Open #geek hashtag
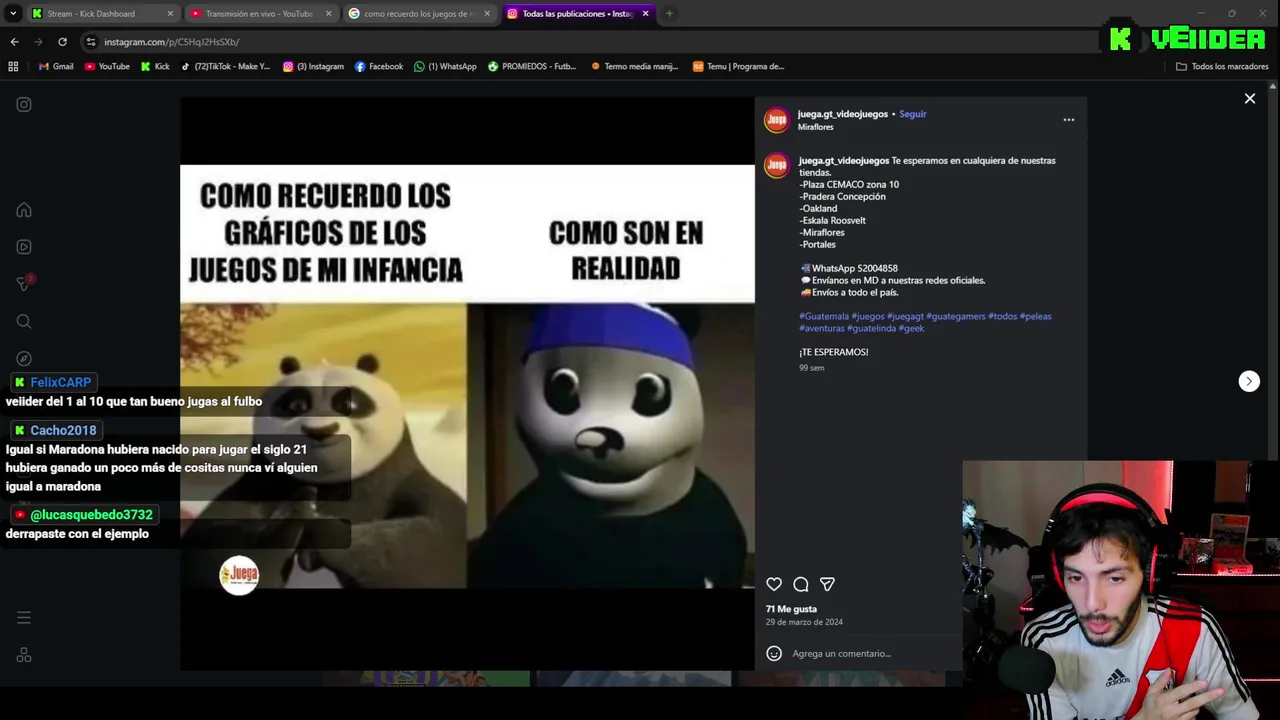Viewport: 1280px width, 720px height. point(911,328)
